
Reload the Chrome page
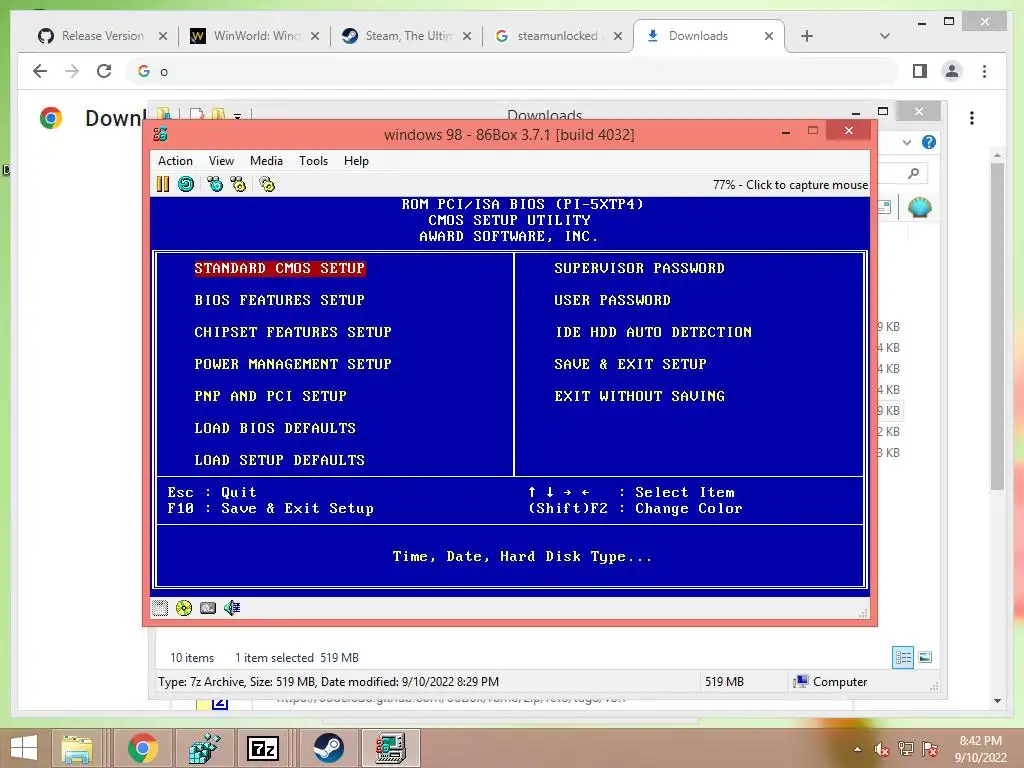coord(104,71)
